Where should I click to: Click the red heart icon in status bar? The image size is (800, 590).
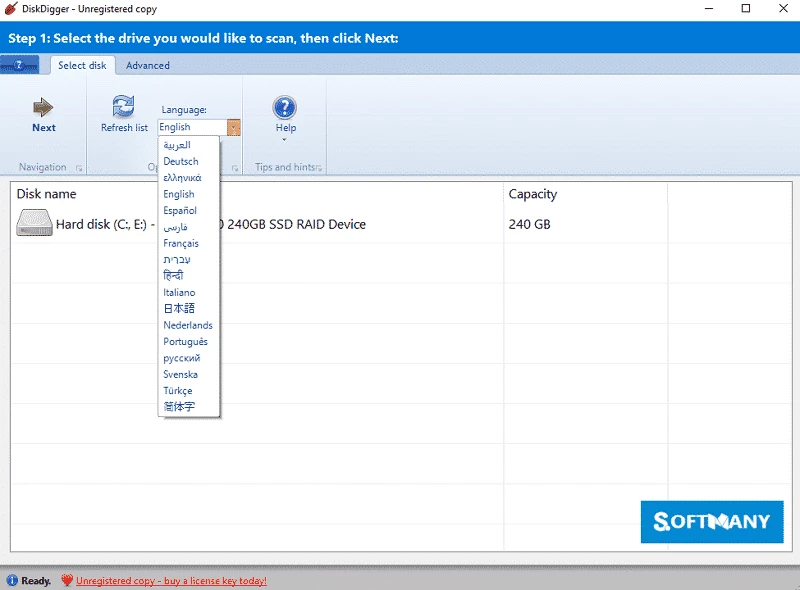click(x=67, y=580)
